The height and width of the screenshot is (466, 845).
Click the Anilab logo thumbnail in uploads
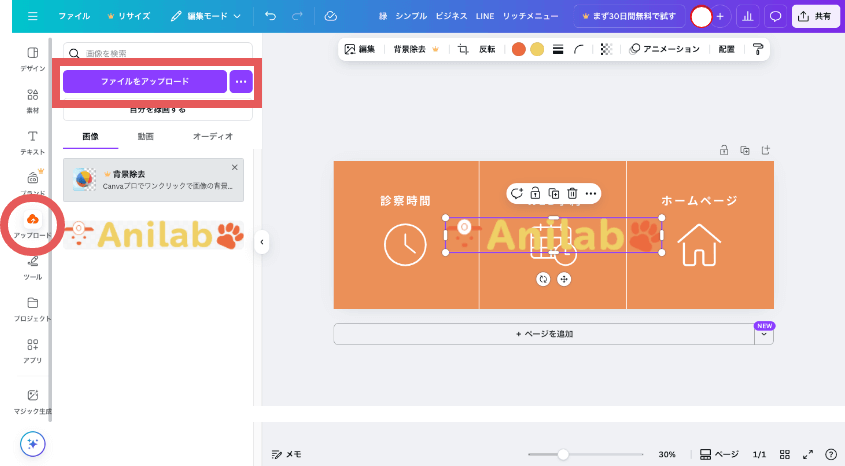coord(158,235)
